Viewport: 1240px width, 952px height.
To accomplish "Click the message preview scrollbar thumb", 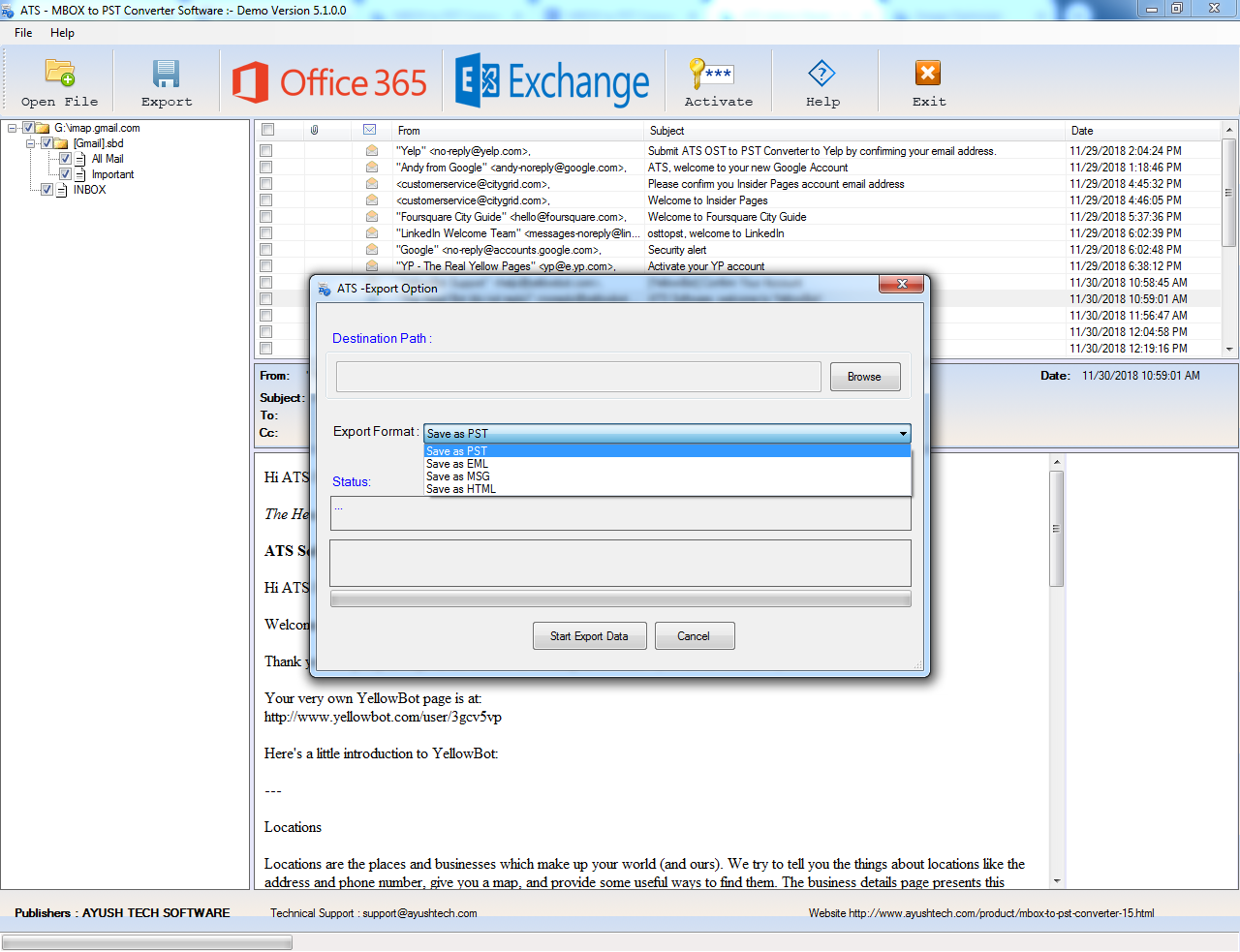I will point(1057,529).
